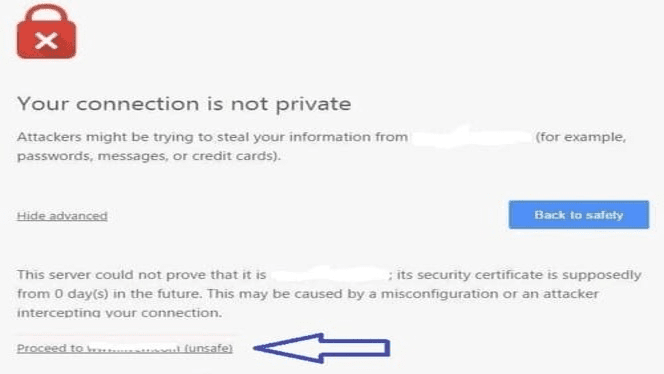Open the Proceed to site (unsafe) link
Screen dimensions: 664x374
point(124,348)
